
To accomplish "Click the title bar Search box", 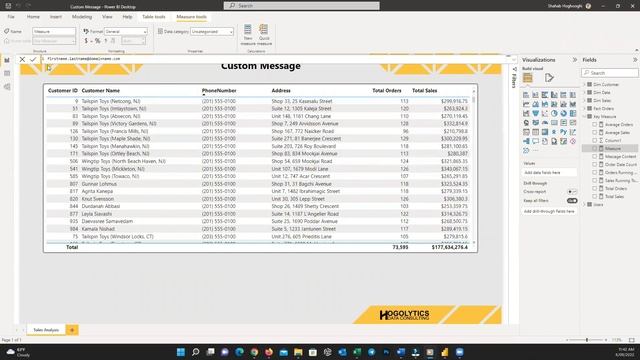I will coord(302,6).
